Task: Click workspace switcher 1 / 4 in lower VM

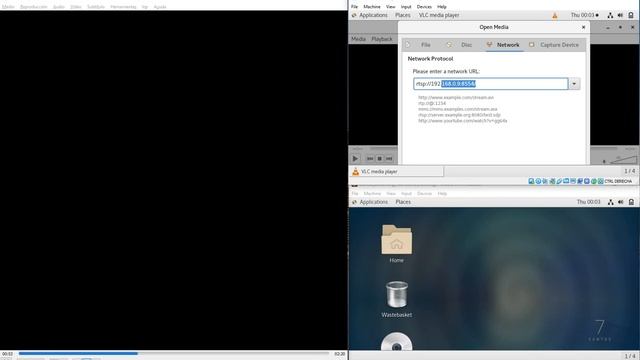Action: [630, 356]
